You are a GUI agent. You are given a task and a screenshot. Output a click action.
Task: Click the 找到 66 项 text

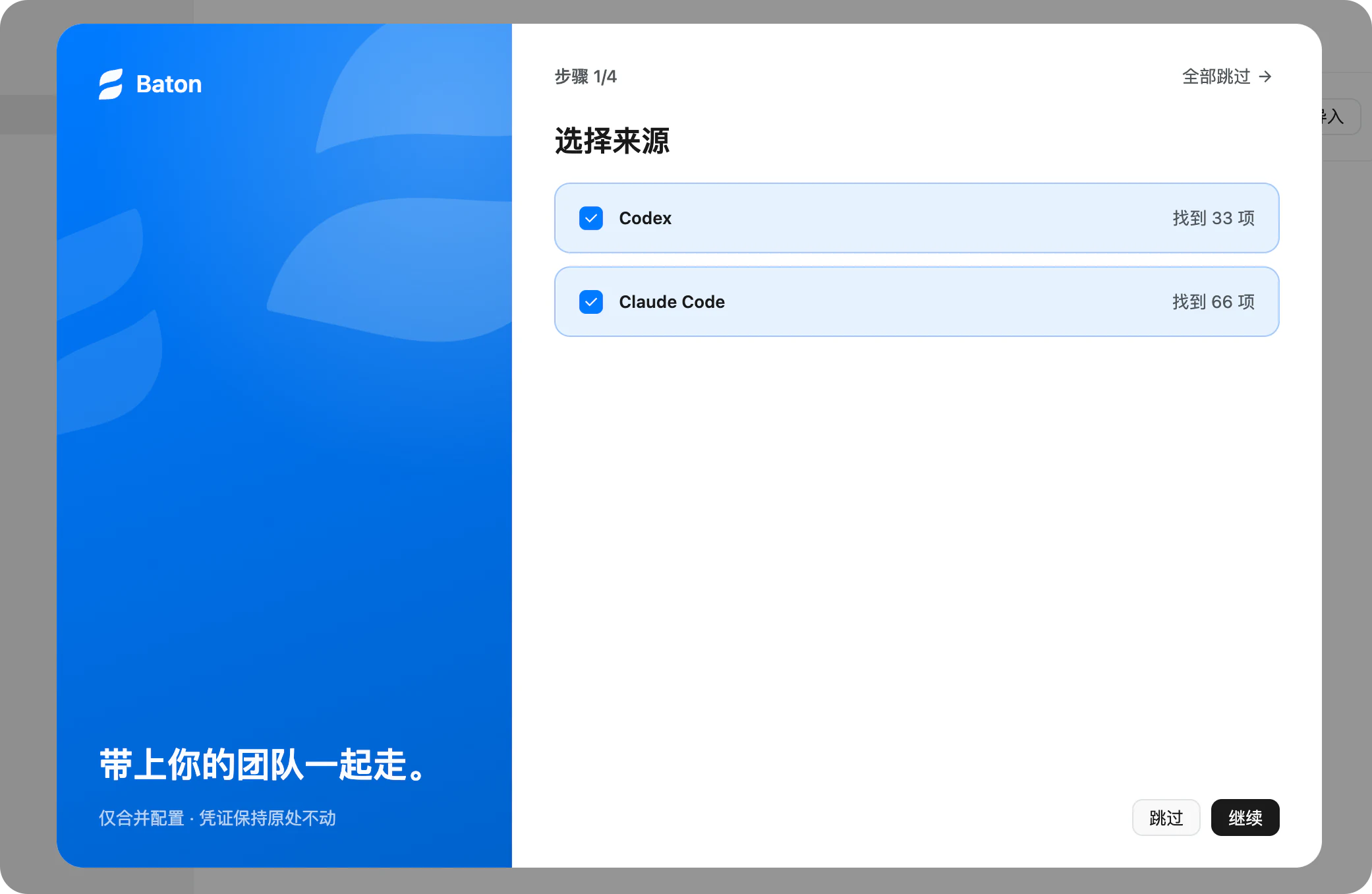pos(1213,302)
